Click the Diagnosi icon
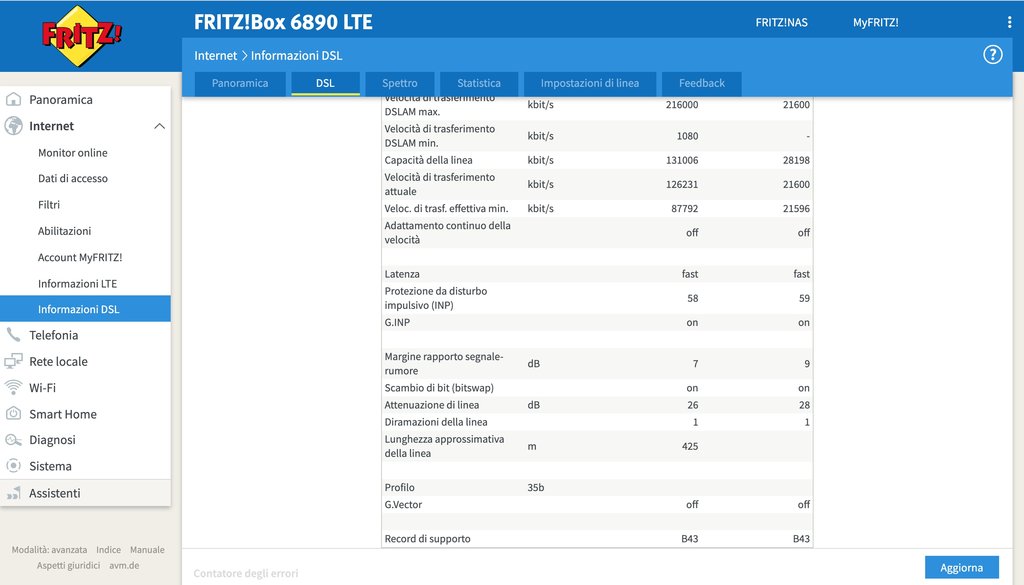The height and width of the screenshot is (585, 1024). (14, 440)
